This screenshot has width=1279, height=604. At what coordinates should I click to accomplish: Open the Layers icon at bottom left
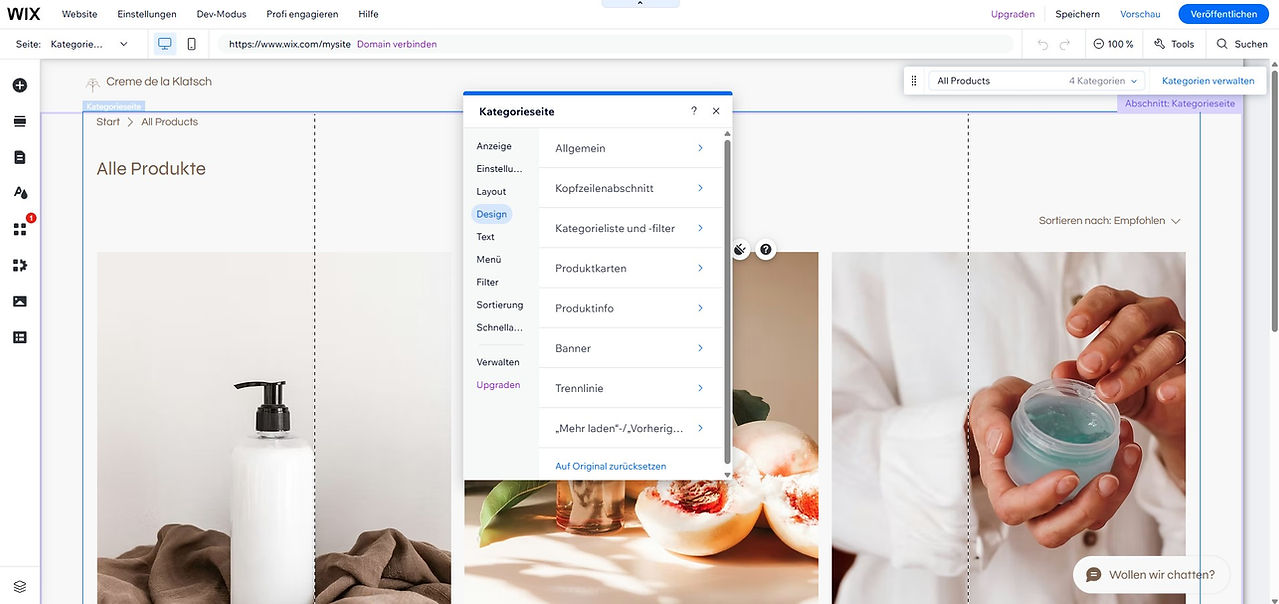point(20,586)
